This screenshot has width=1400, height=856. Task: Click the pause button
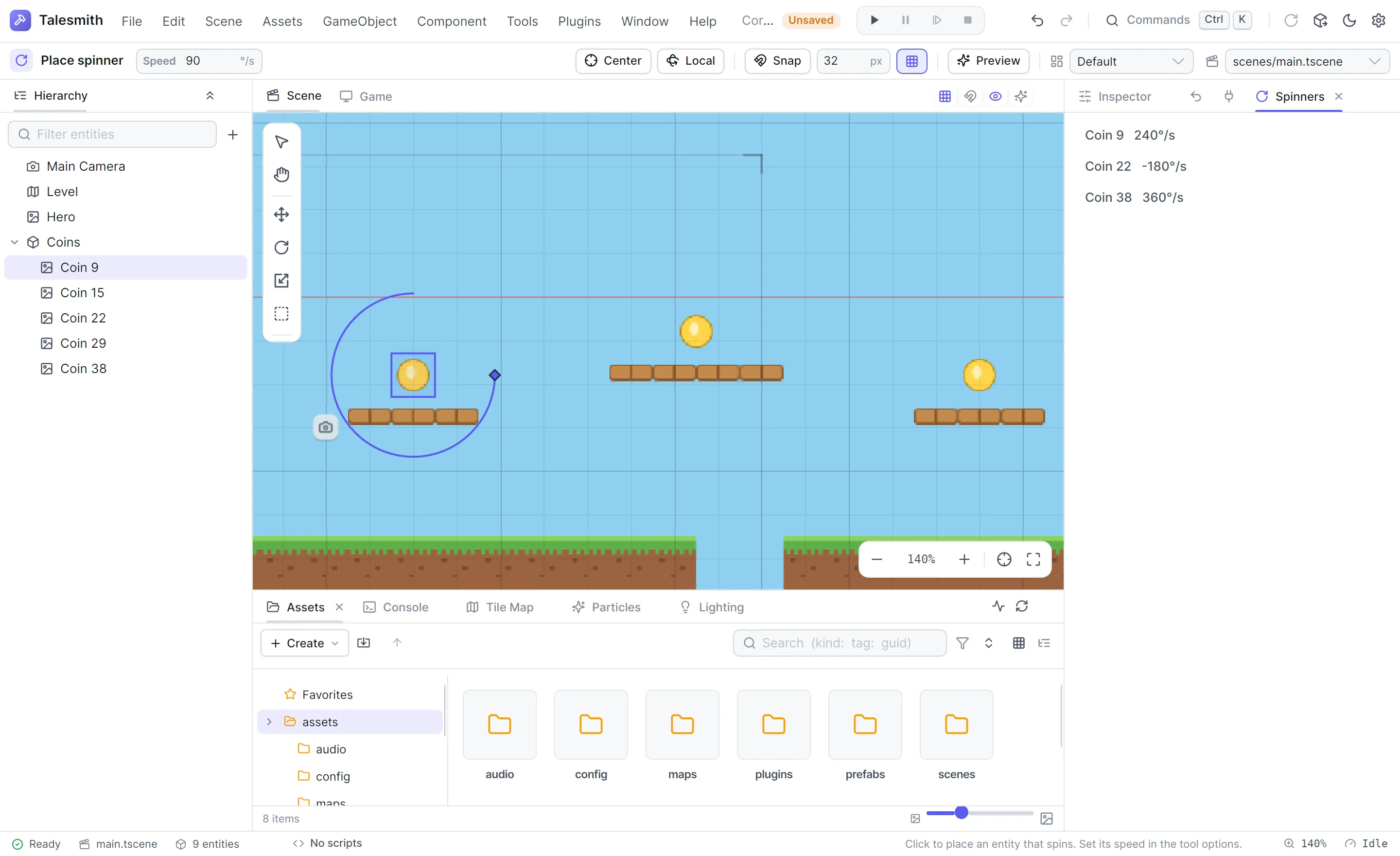click(906, 20)
